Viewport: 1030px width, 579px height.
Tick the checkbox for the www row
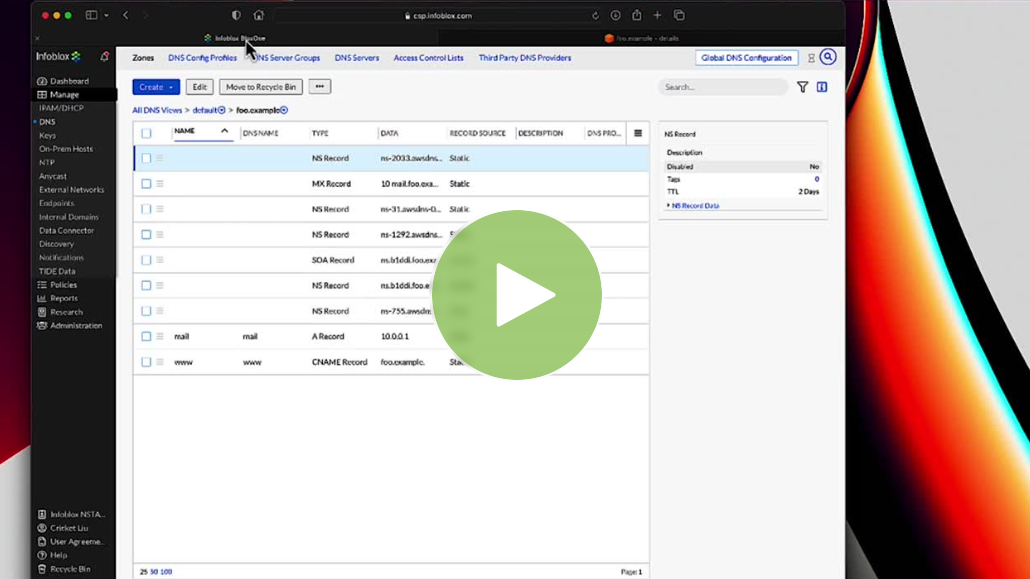146,362
